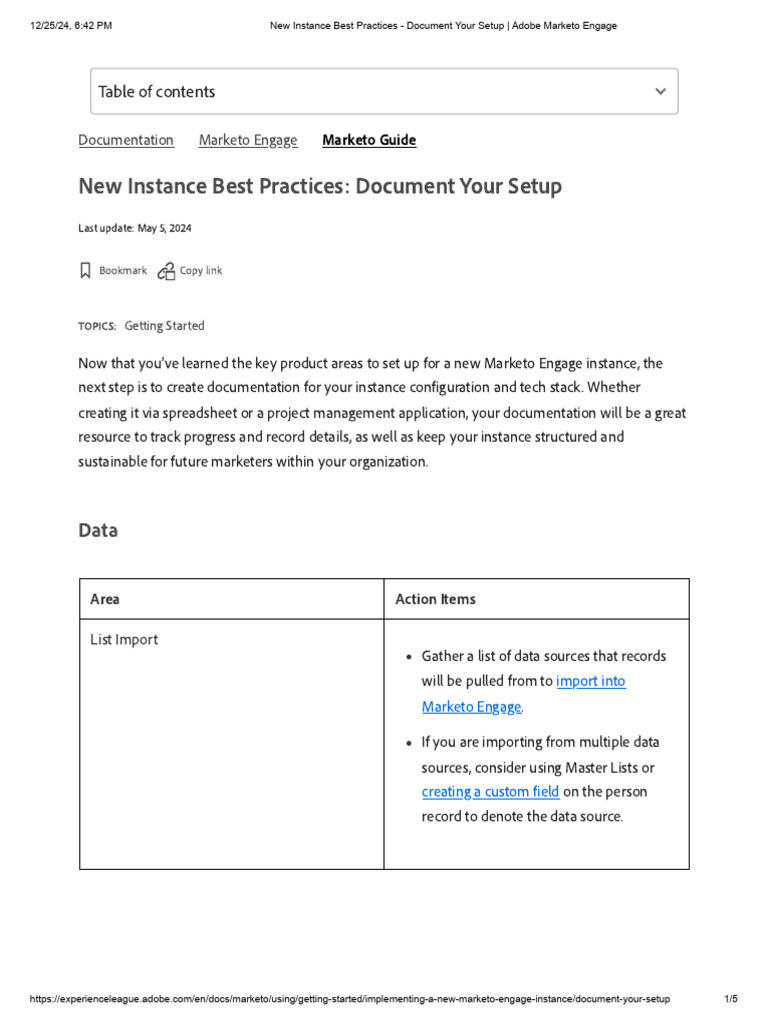Click the page heading 'New Instance Best Practices'
The height and width of the screenshot is (1024, 768).
point(320,187)
